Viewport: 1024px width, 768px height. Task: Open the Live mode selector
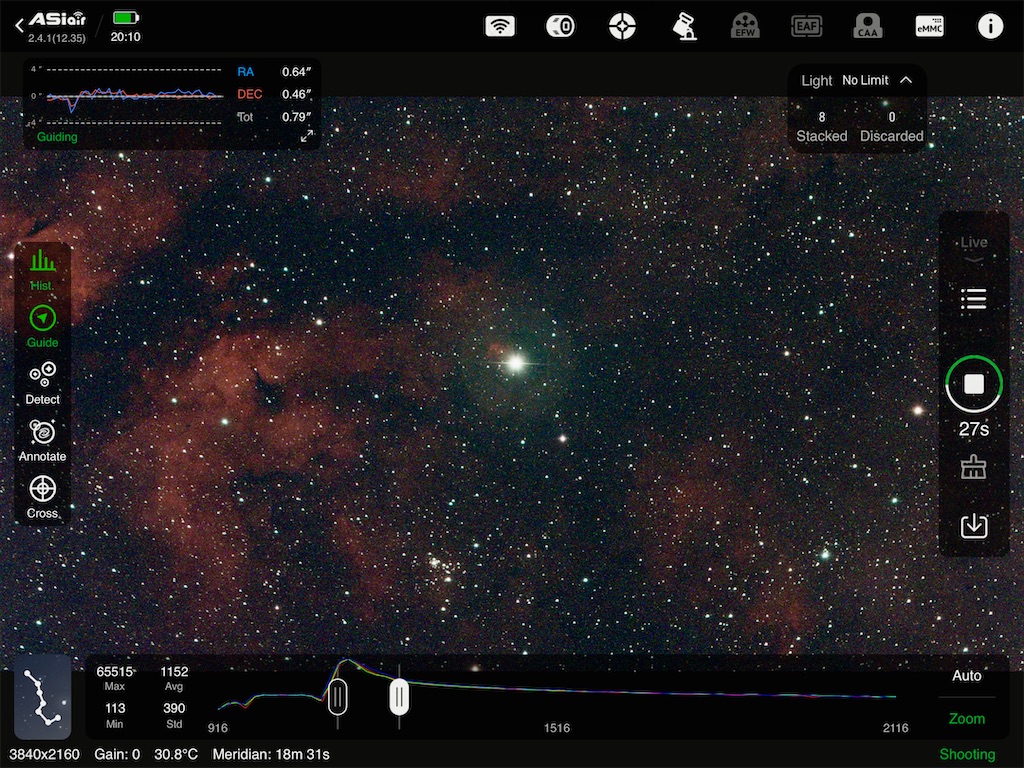pyautogui.click(x=973, y=248)
